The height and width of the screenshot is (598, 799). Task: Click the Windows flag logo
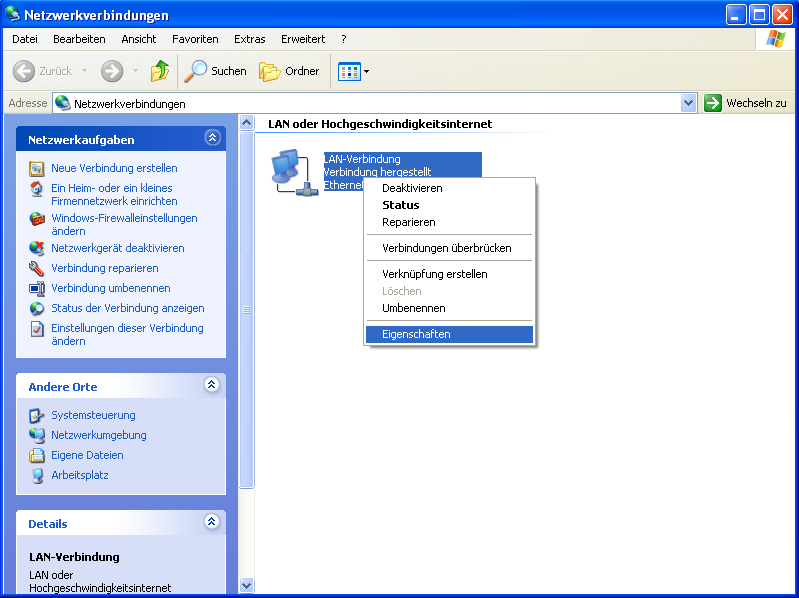[775, 39]
